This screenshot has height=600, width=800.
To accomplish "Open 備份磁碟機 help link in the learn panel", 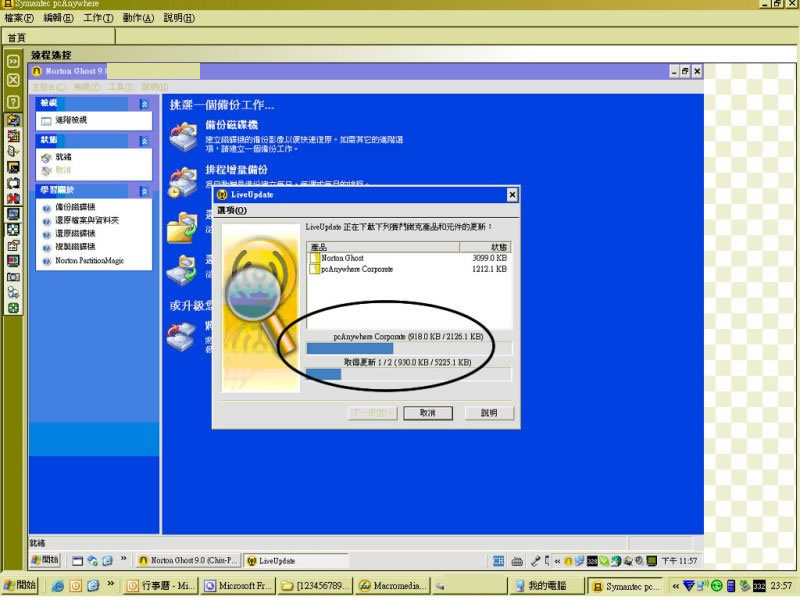I will pyautogui.click(x=75, y=207).
